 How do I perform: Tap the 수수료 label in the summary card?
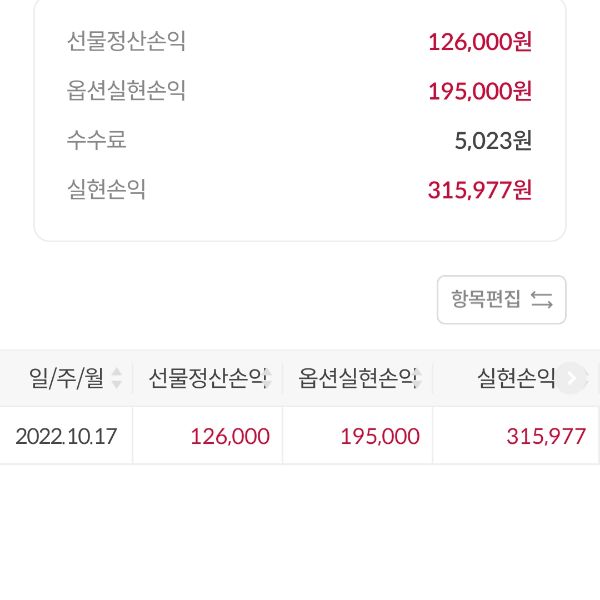click(x=96, y=140)
